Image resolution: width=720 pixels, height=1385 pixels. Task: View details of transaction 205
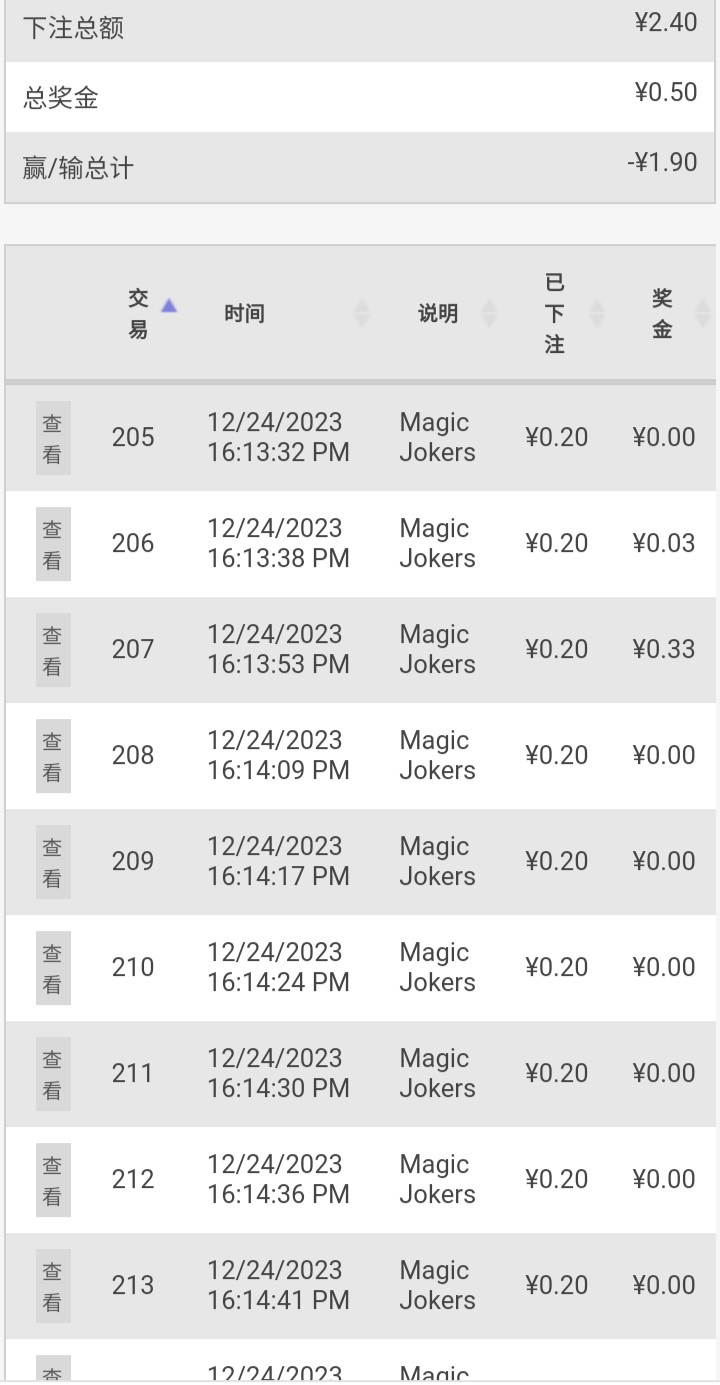pos(53,438)
